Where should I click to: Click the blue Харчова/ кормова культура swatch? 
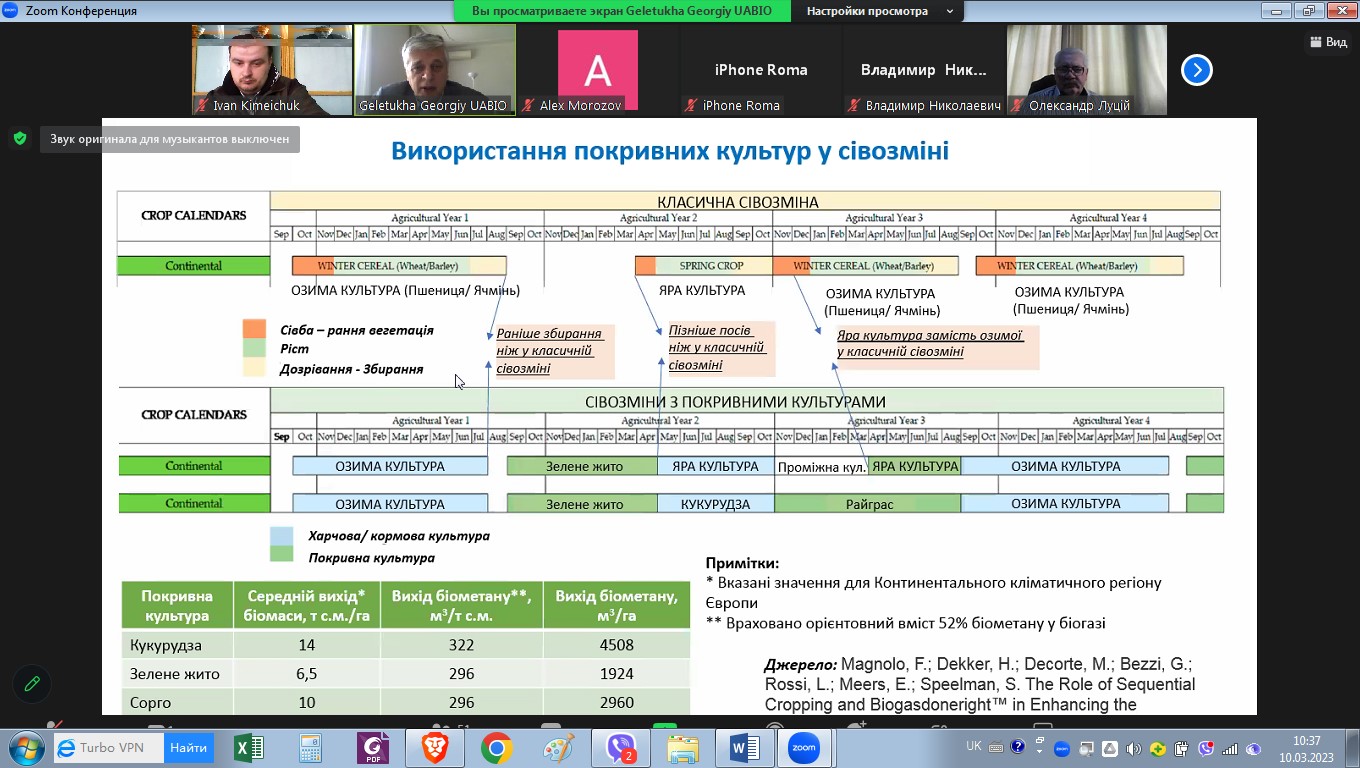282,536
